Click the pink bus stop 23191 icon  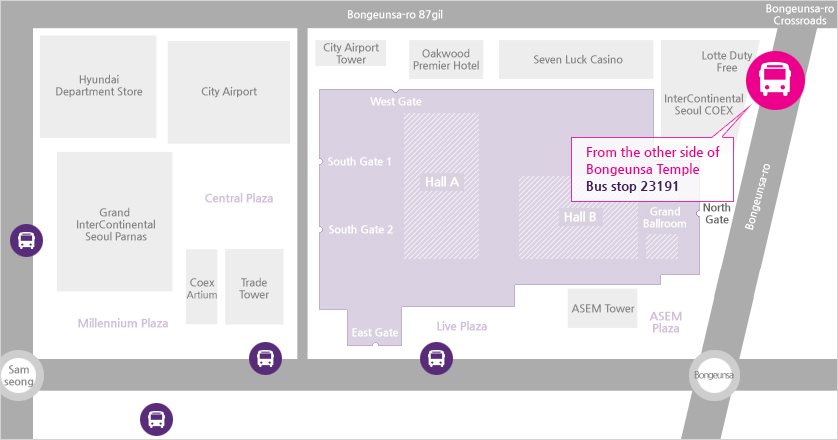coord(775,80)
